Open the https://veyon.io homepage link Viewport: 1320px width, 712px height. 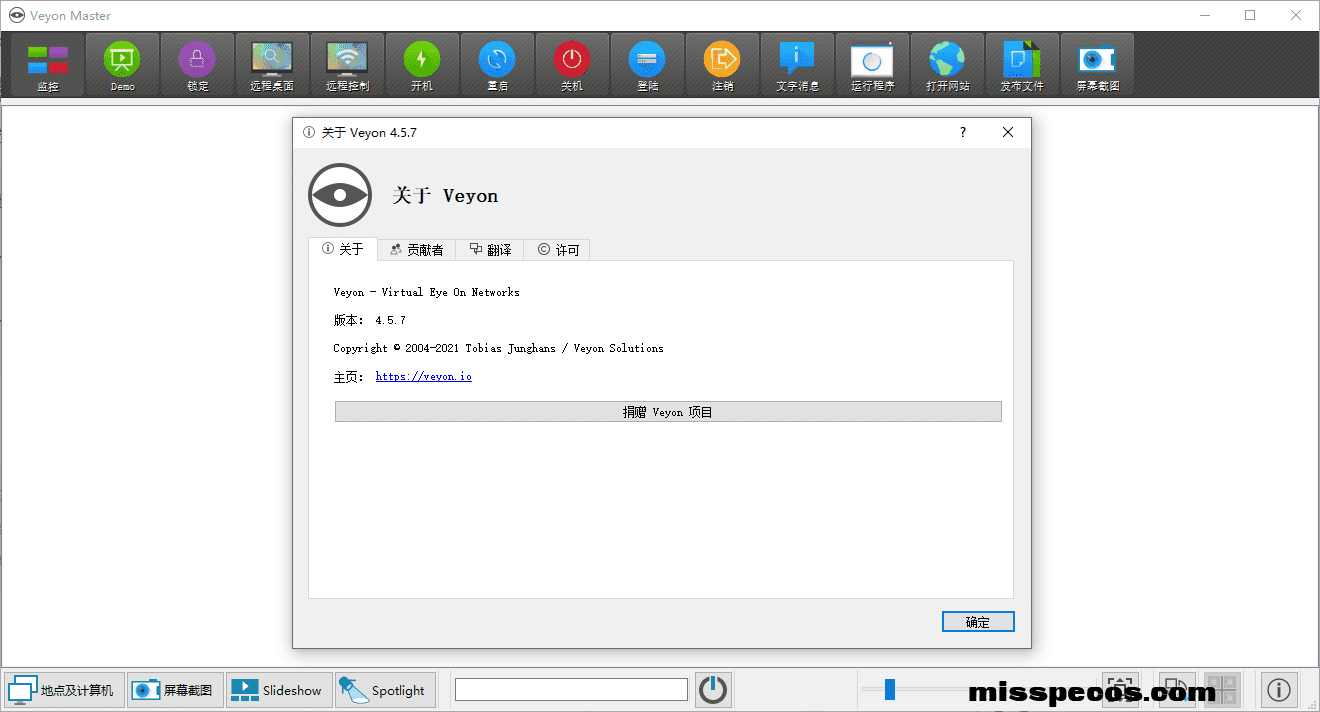424,376
